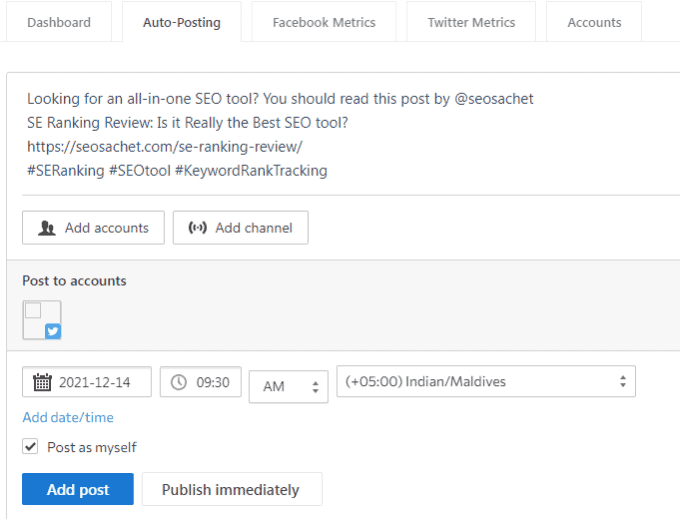
Task: Click the people icon on Add accounts
Action: [x=47, y=228]
